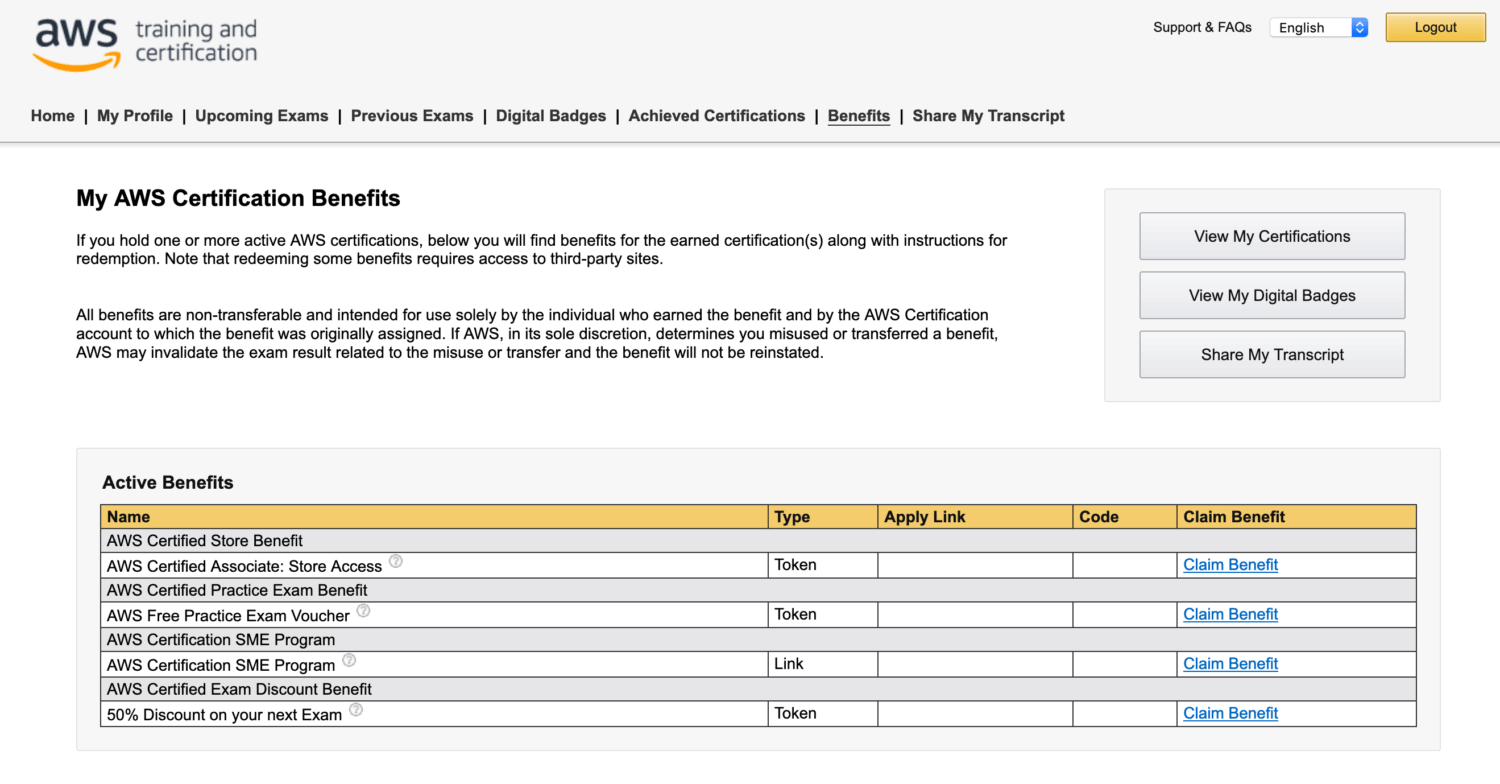Viewport: 1500px width, 784px height.
Task: Navigate to Upcoming Exams
Action: (x=262, y=116)
